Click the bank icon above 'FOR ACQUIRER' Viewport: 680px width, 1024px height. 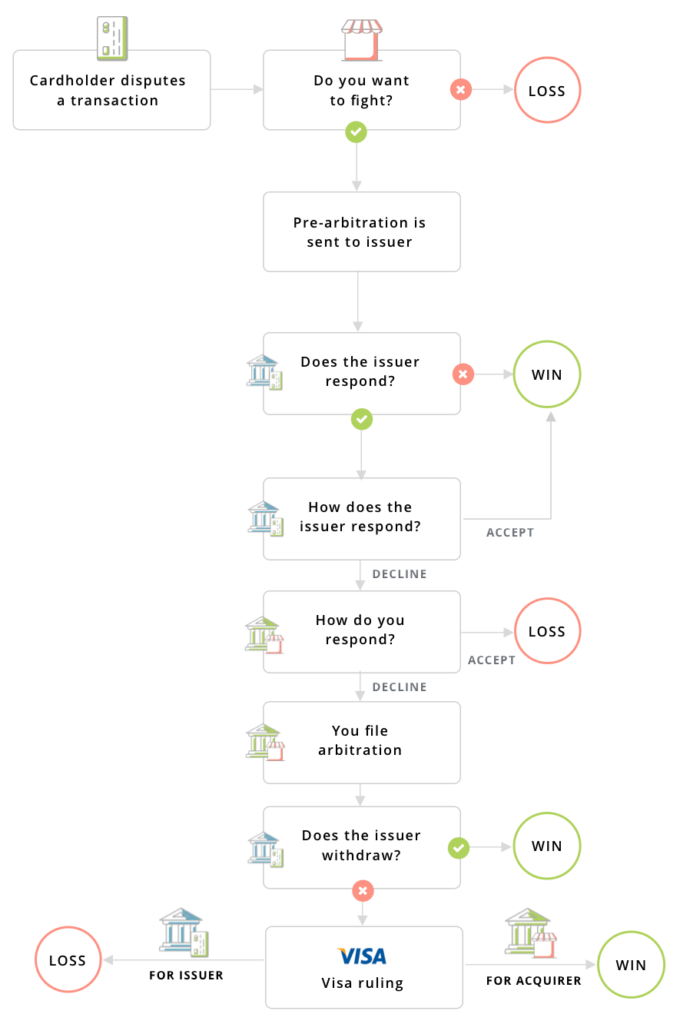[x=530, y=932]
